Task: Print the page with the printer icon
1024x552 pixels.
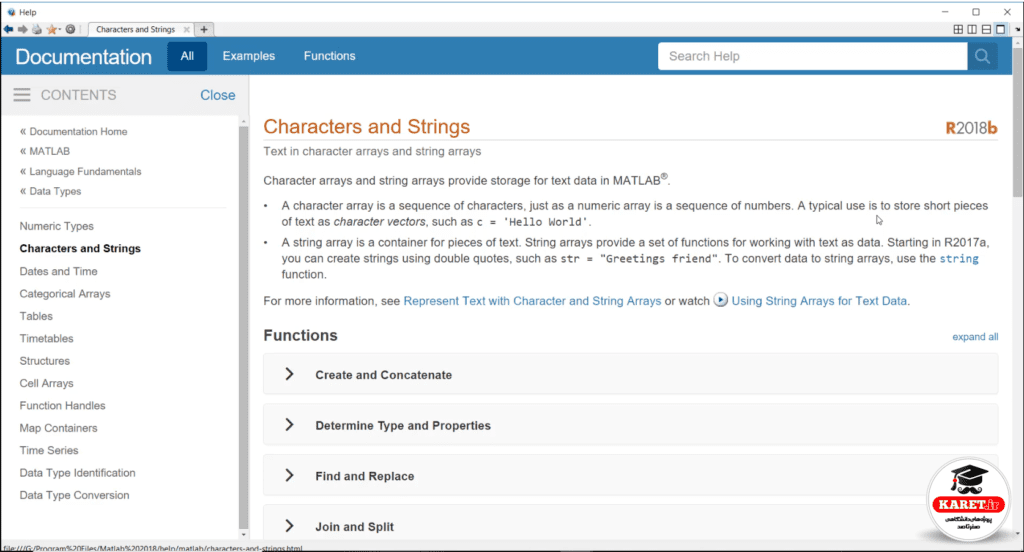Action: pos(37,29)
